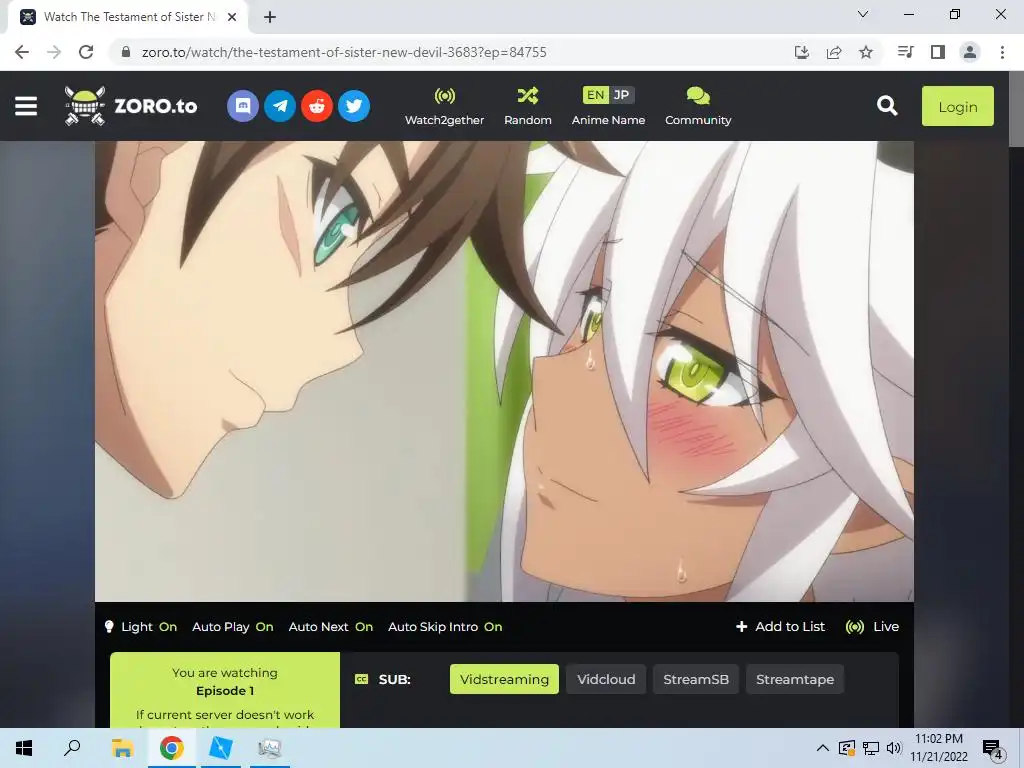The image size is (1024, 768).
Task: Open the Twitter social link
Action: [354, 106]
